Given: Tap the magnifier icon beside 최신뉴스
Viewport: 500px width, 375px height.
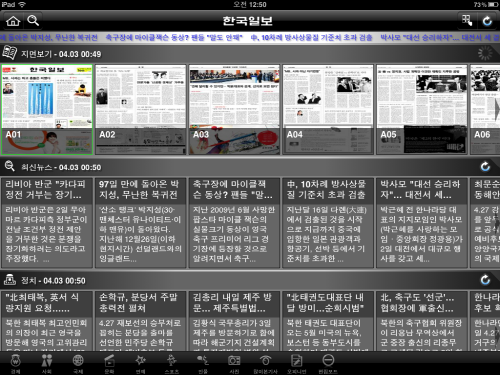Looking at the screenshot, I should [9, 166].
